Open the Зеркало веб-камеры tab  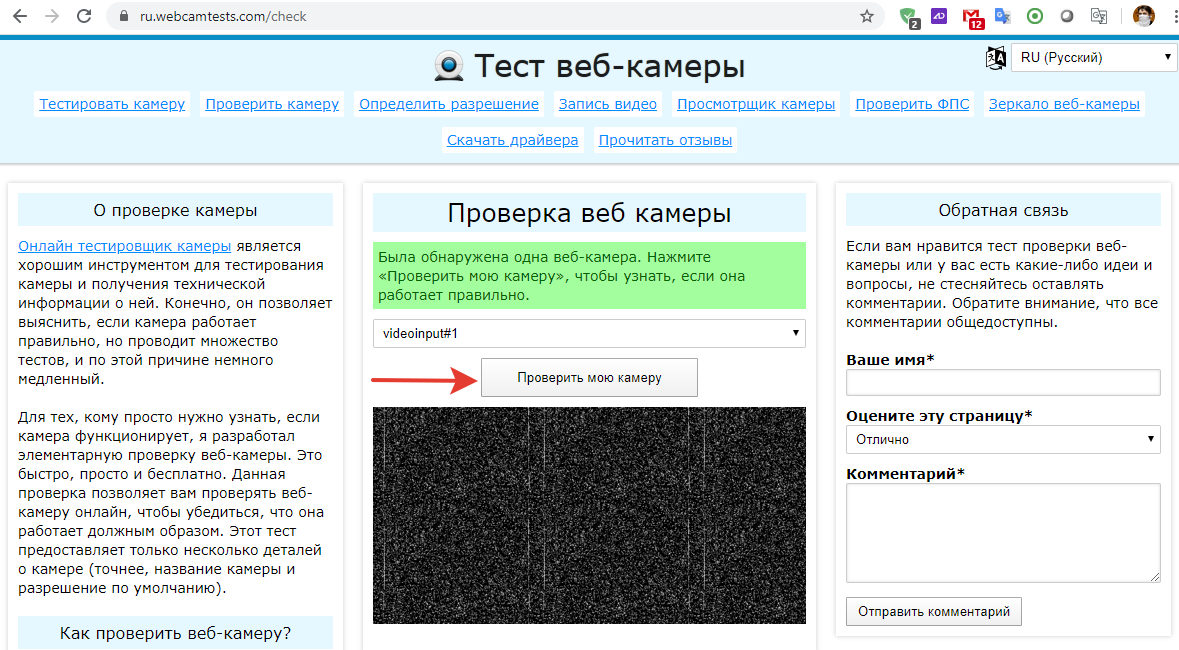1064,103
